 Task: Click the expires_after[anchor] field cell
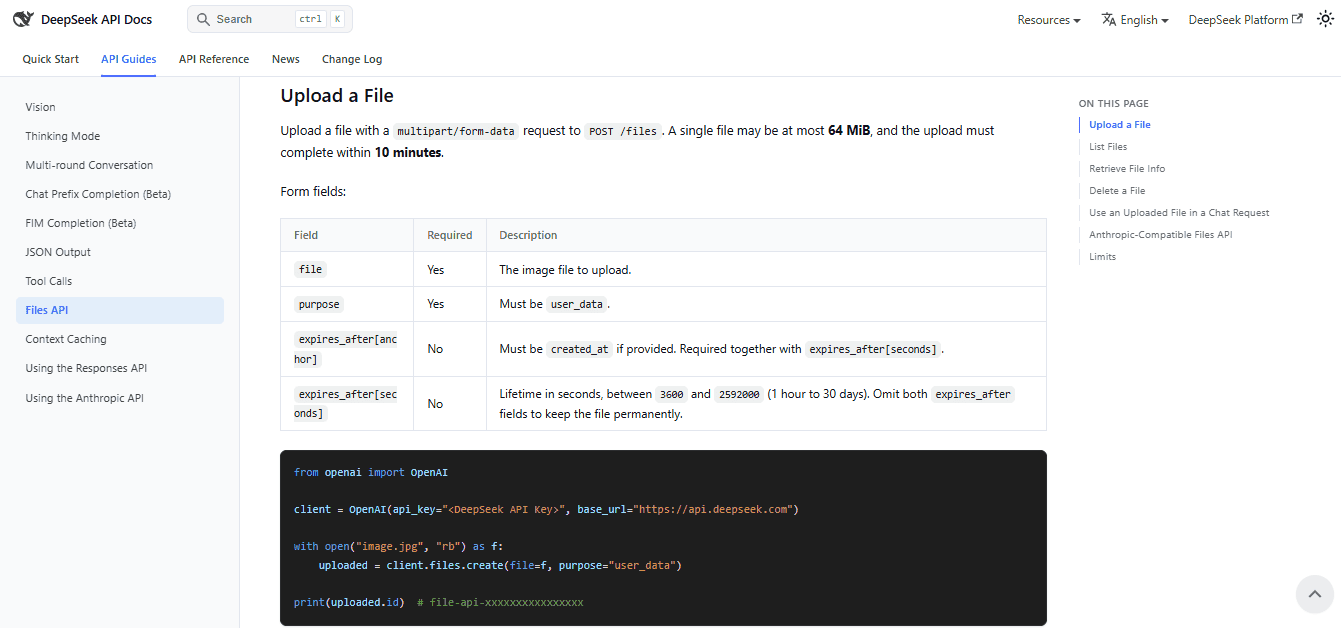[x=347, y=349]
